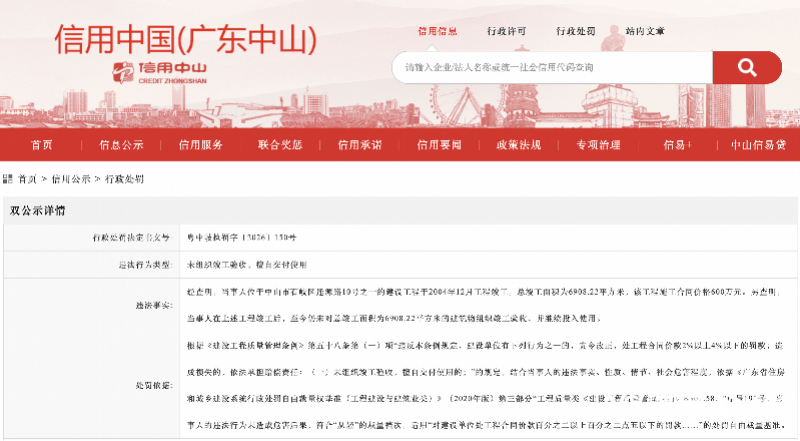Select the 信用信息 search tab

tap(436, 31)
